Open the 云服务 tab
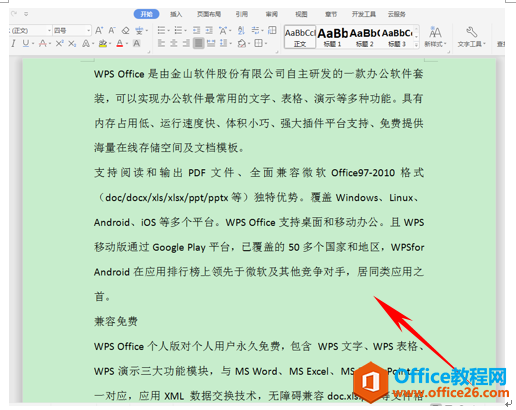Screen dimensions: 516x410 [x=397, y=14]
